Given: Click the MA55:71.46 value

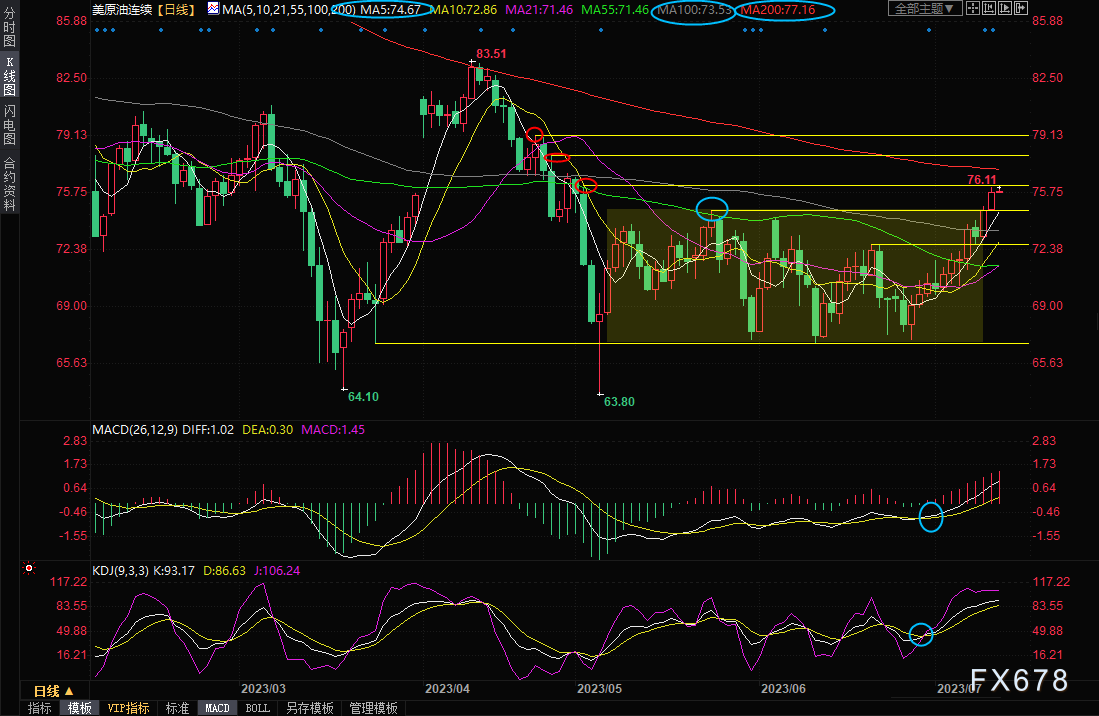Looking at the screenshot, I should pyautogui.click(x=615, y=10).
